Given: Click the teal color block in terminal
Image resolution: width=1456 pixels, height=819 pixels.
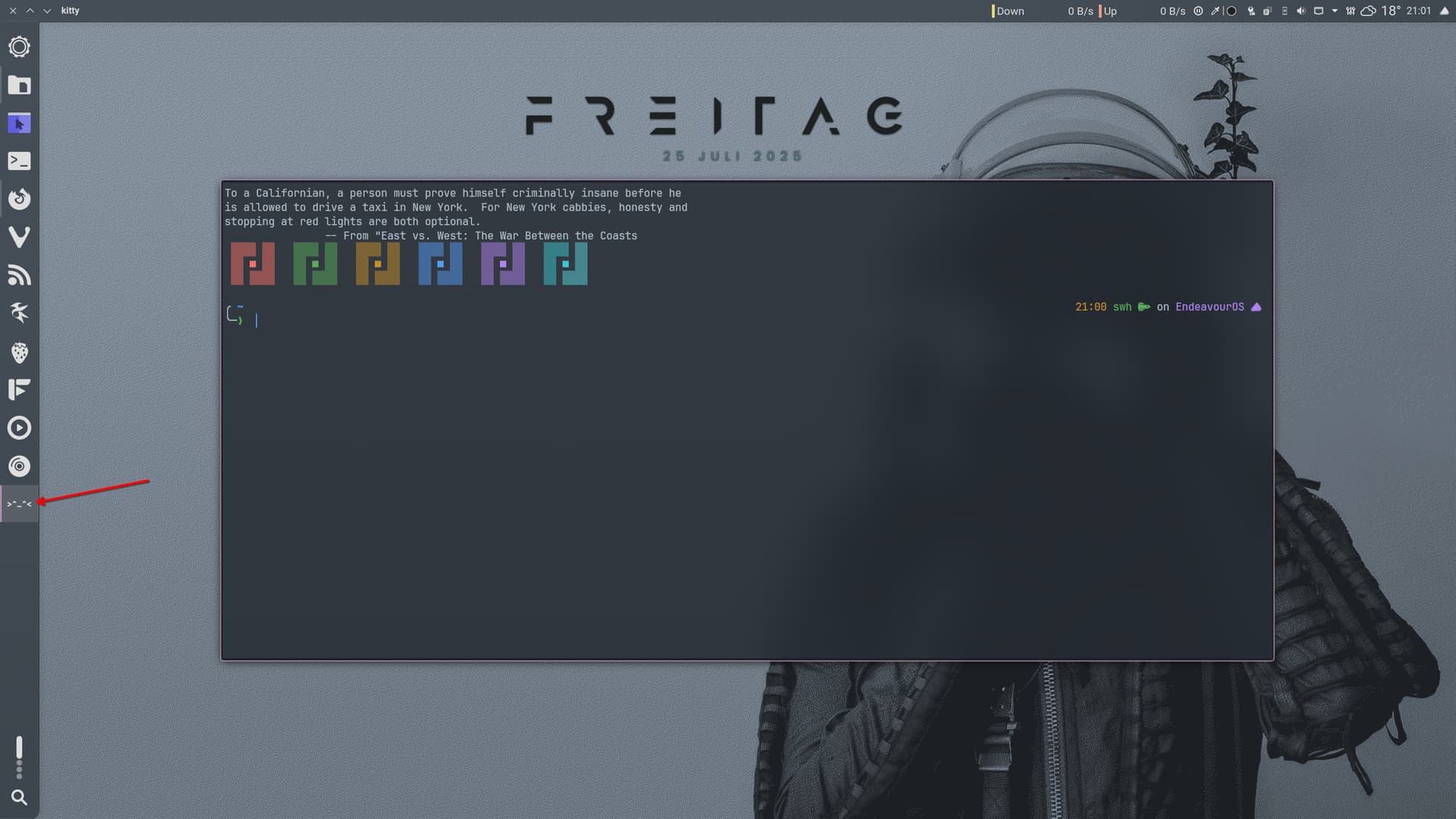Looking at the screenshot, I should point(566,264).
